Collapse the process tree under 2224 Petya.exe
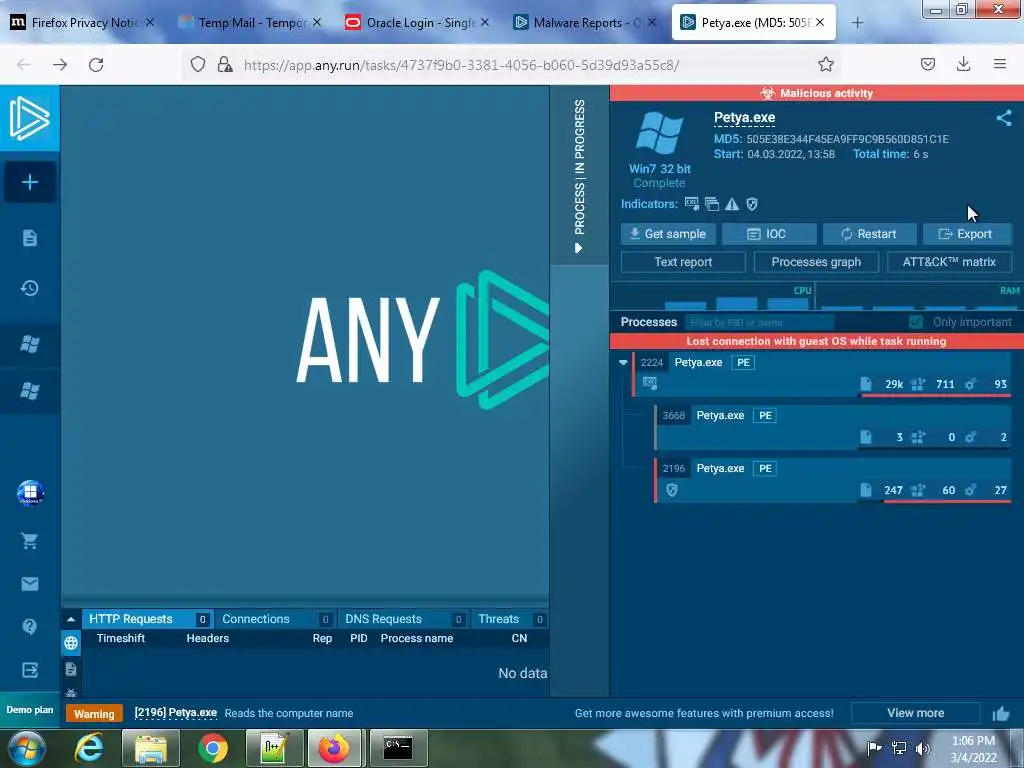The image size is (1024, 768). 623,362
